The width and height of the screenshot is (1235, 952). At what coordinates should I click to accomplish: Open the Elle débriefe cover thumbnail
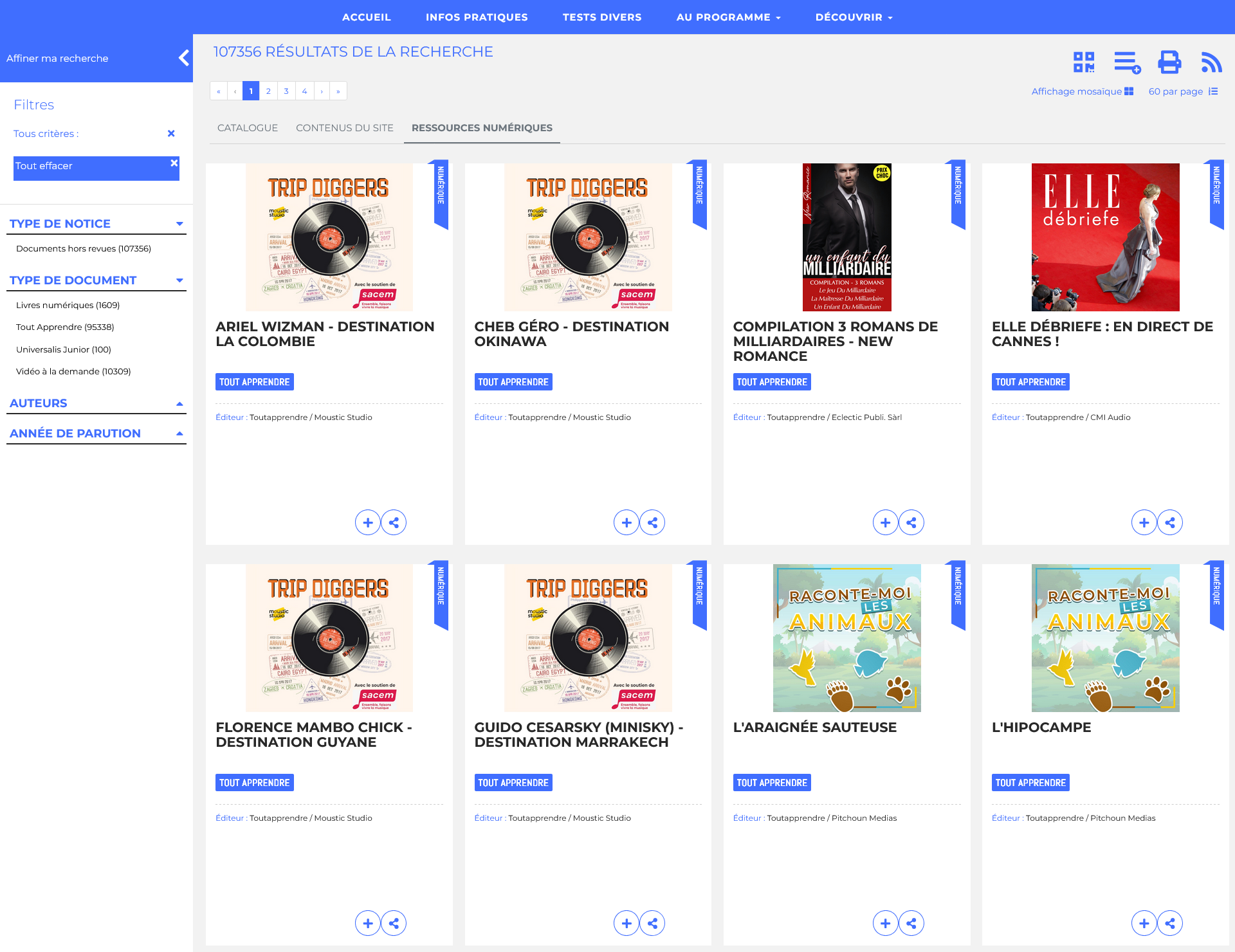click(1105, 237)
